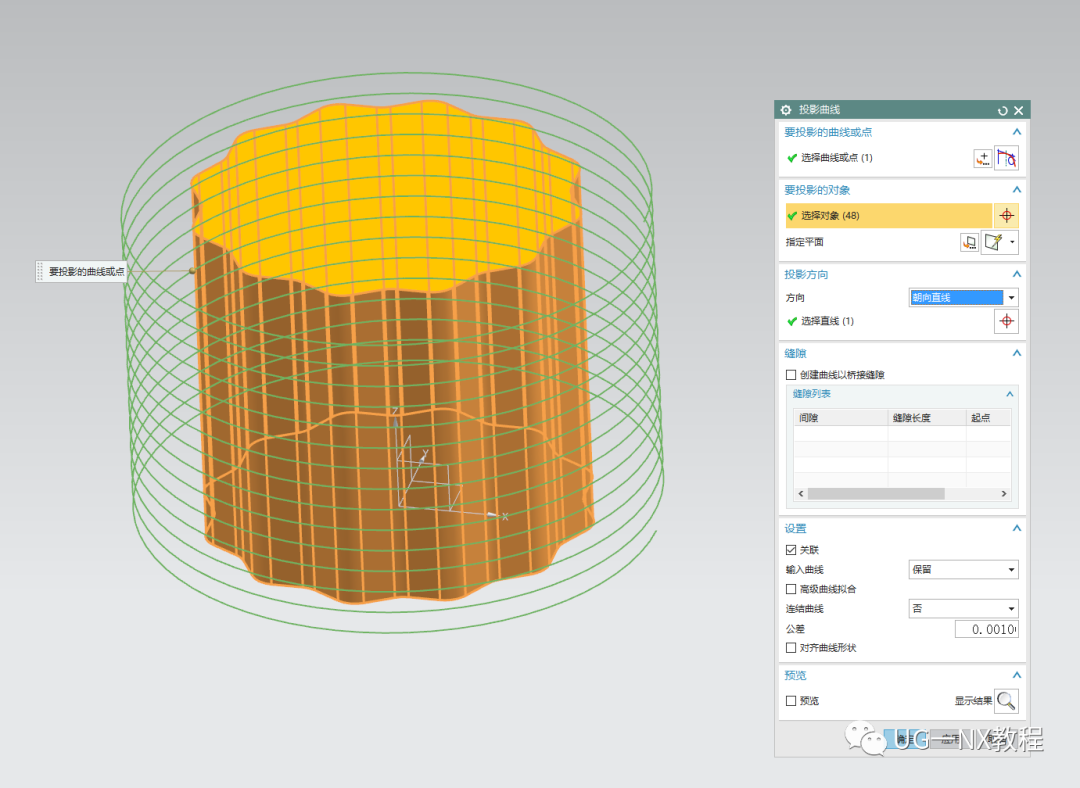The width and height of the screenshot is (1080, 788).
Task: Open the 方向 dropdown showing 朝向直线
Action: [964, 298]
